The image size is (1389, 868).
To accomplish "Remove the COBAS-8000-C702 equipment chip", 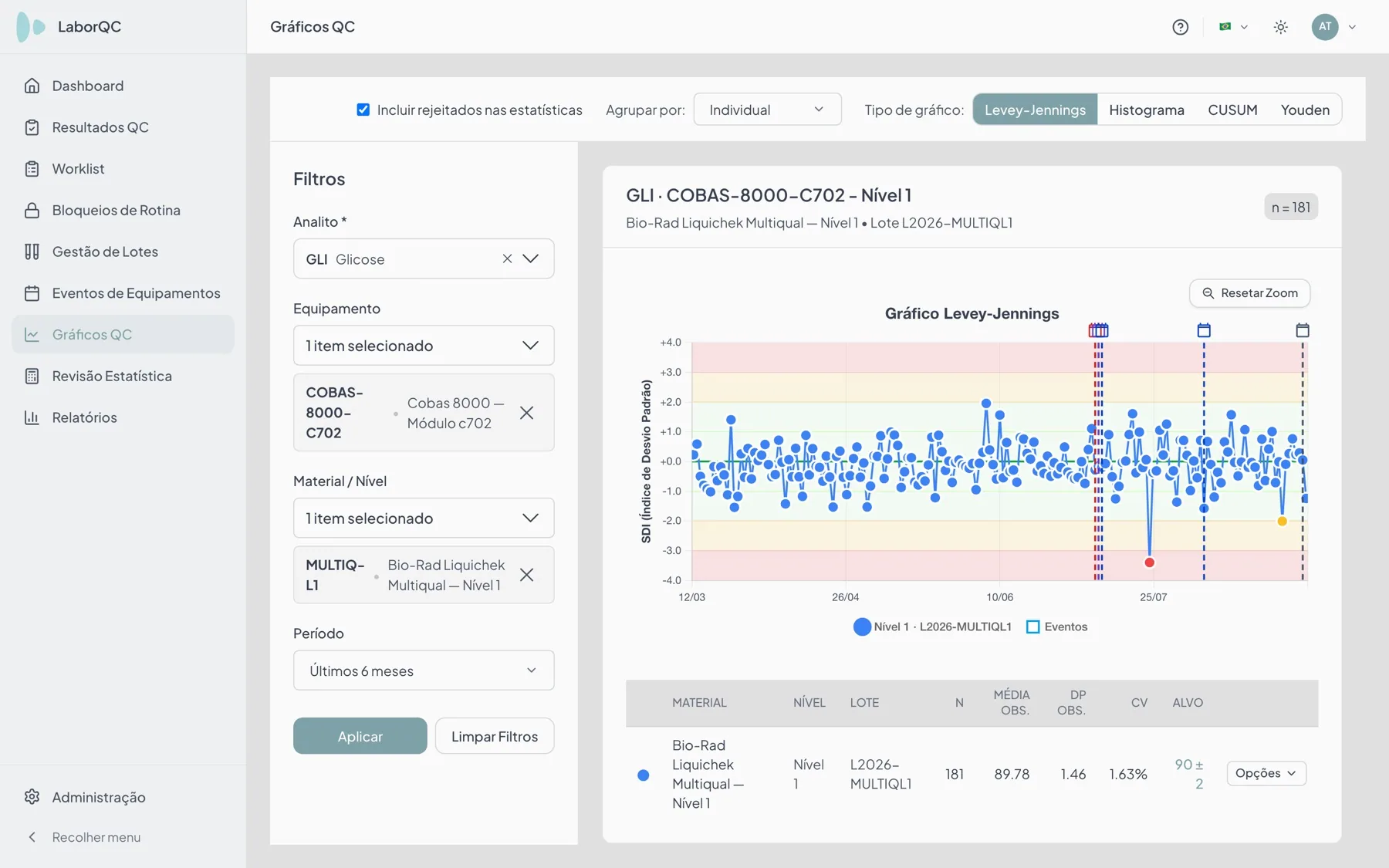I will [x=526, y=413].
